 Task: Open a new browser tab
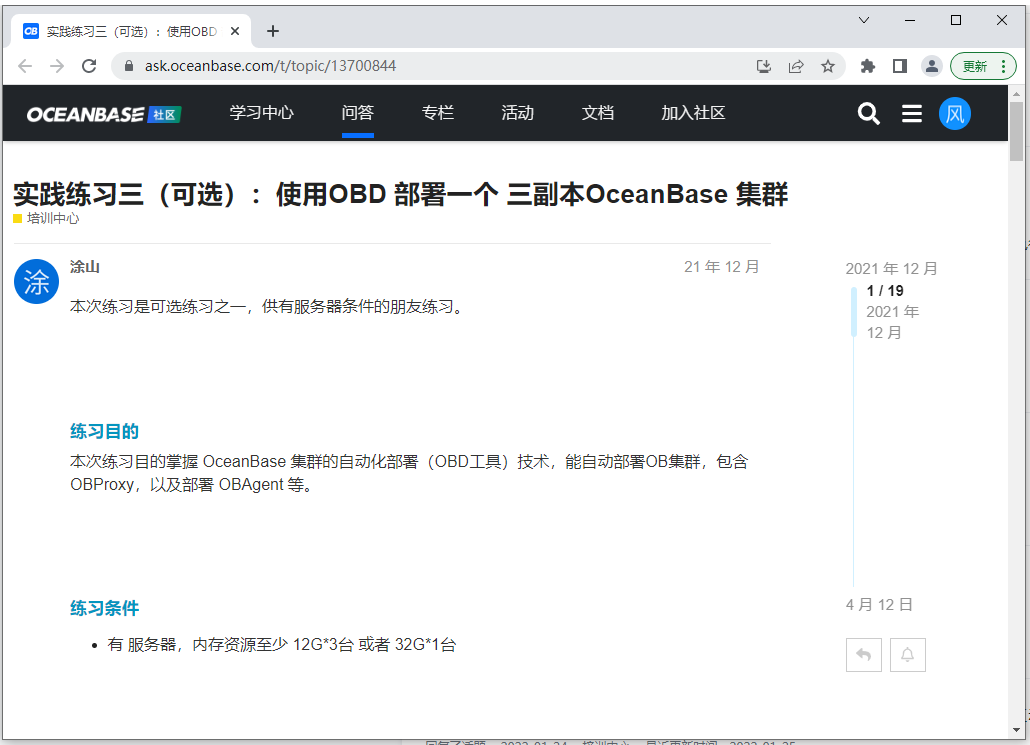(x=273, y=32)
